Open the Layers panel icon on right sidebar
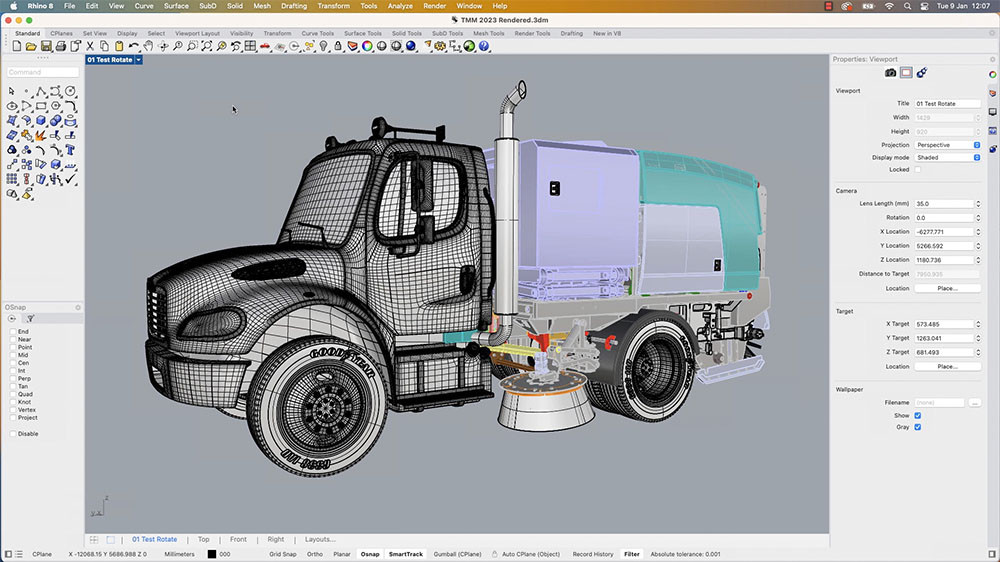1000x562 pixels. coord(992,93)
